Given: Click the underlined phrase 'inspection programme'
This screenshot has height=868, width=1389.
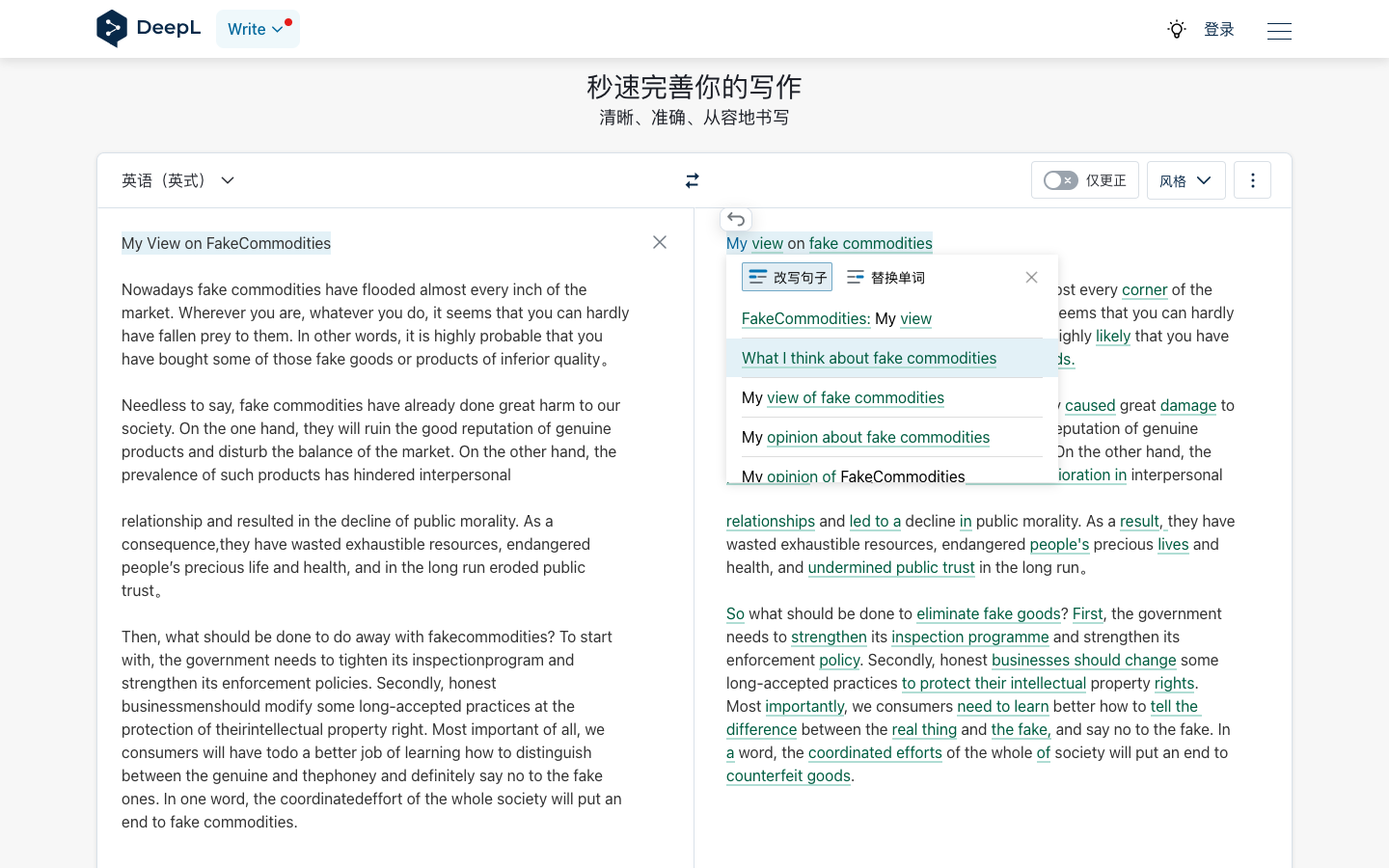Looking at the screenshot, I should [970, 637].
